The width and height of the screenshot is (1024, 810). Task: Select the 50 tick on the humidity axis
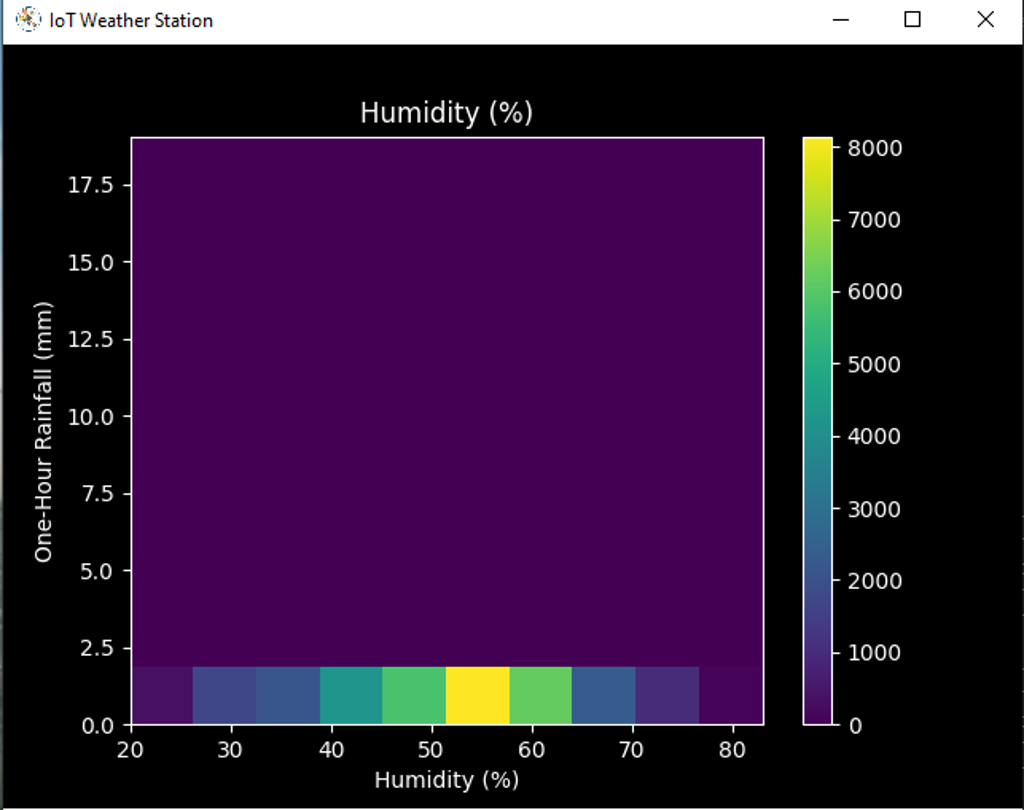(432, 749)
